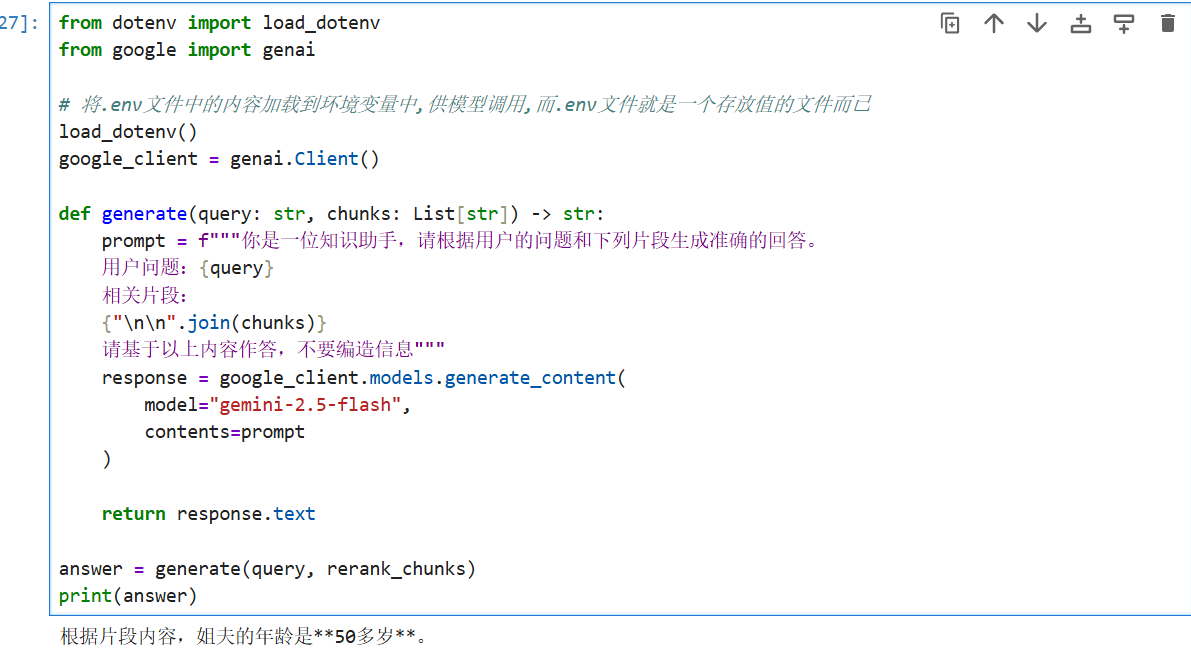Duplicate this notebook cell
The width and height of the screenshot is (1191, 655).
950,24
